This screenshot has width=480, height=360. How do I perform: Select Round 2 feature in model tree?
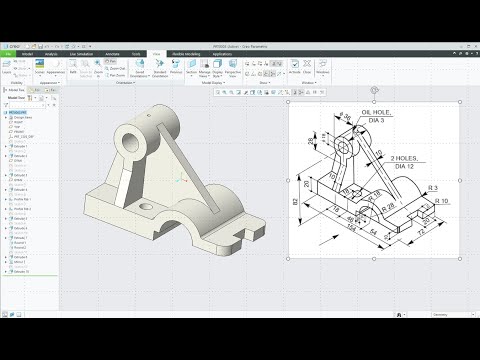click(x=18, y=248)
